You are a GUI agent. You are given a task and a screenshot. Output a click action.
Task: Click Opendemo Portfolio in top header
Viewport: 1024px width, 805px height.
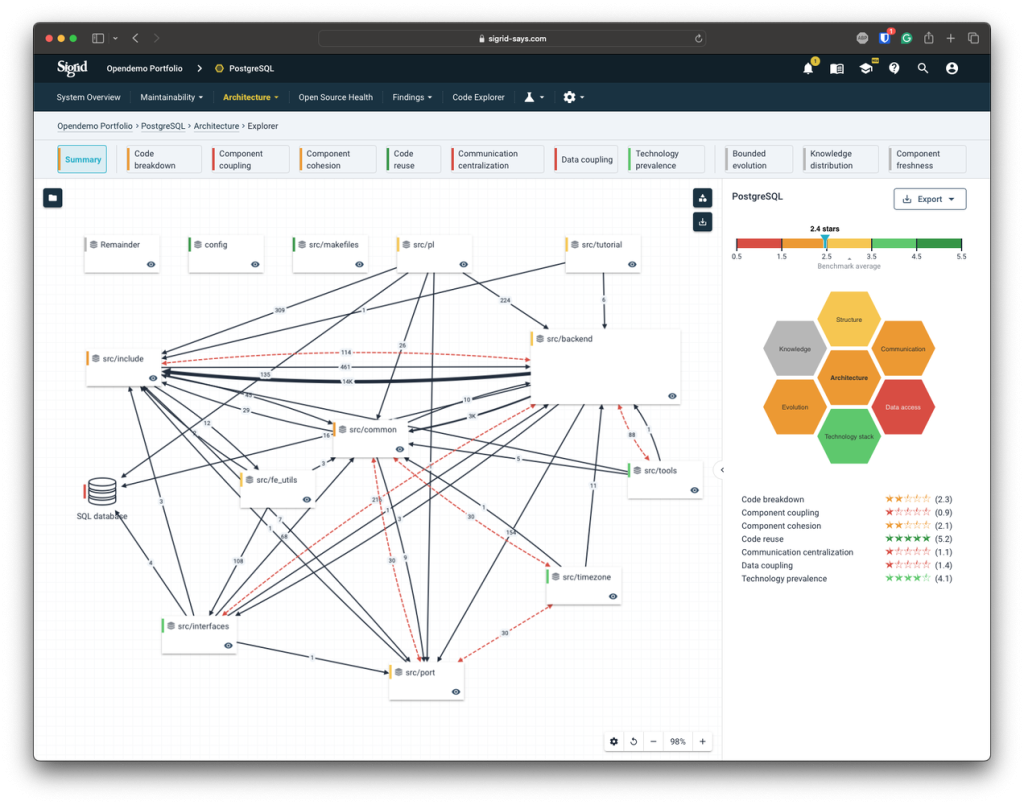click(144, 68)
